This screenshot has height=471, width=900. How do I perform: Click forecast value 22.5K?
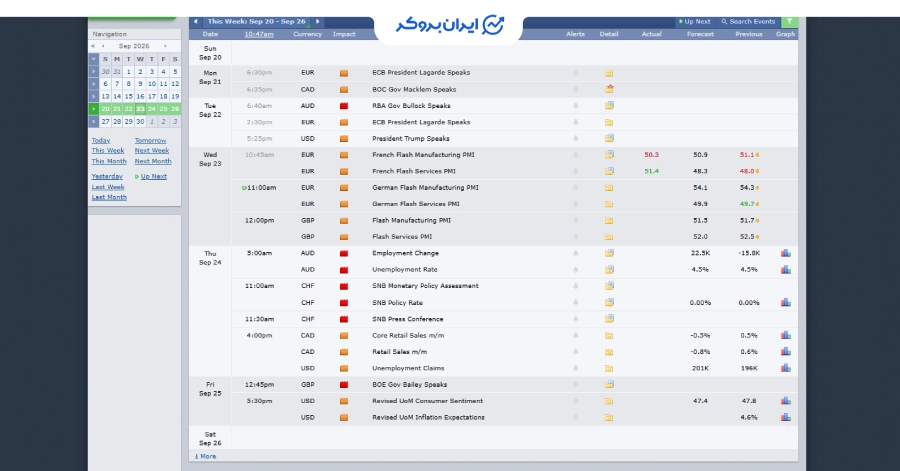(700, 253)
